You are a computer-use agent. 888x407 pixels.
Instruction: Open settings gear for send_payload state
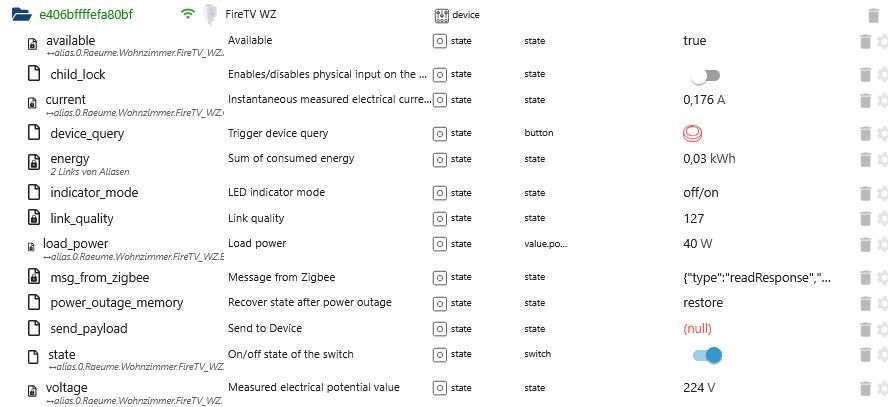[x=882, y=329]
